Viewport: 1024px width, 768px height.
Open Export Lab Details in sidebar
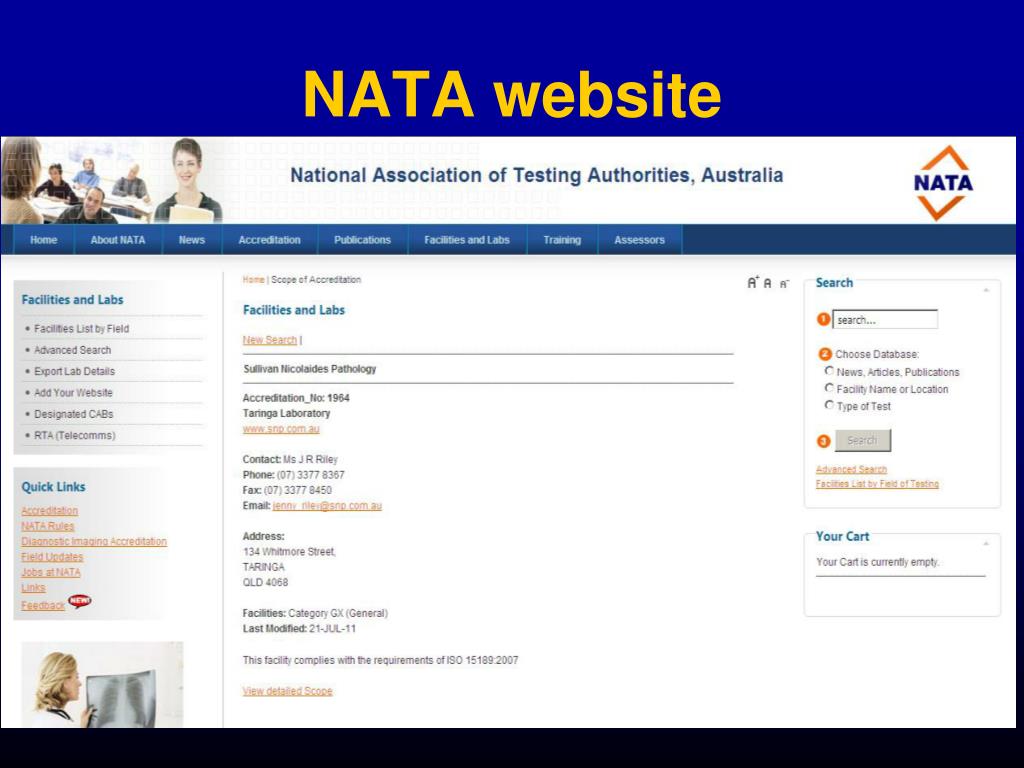coord(74,371)
